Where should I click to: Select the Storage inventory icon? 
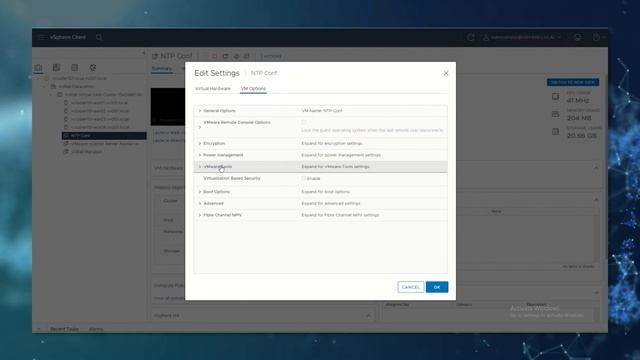pyautogui.click(x=74, y=67)
